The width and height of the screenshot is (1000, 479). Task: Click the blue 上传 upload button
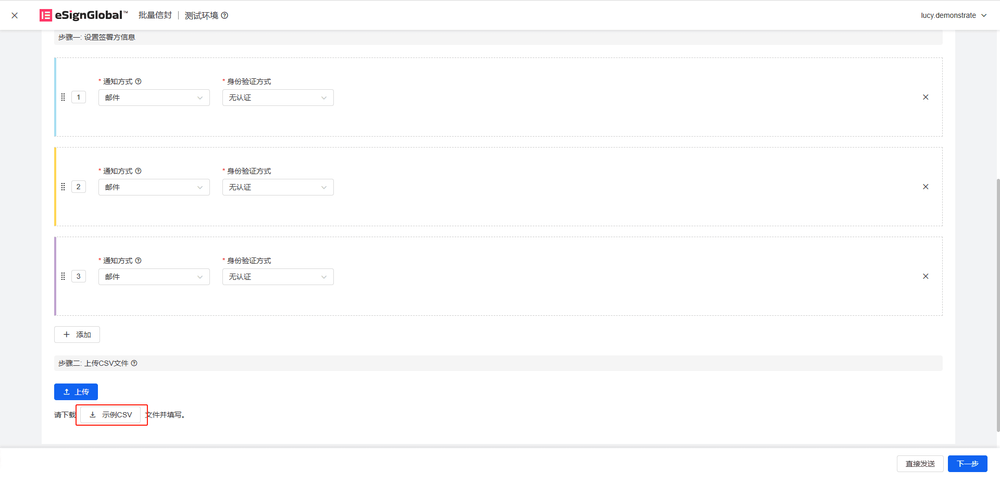click(76, 392)
